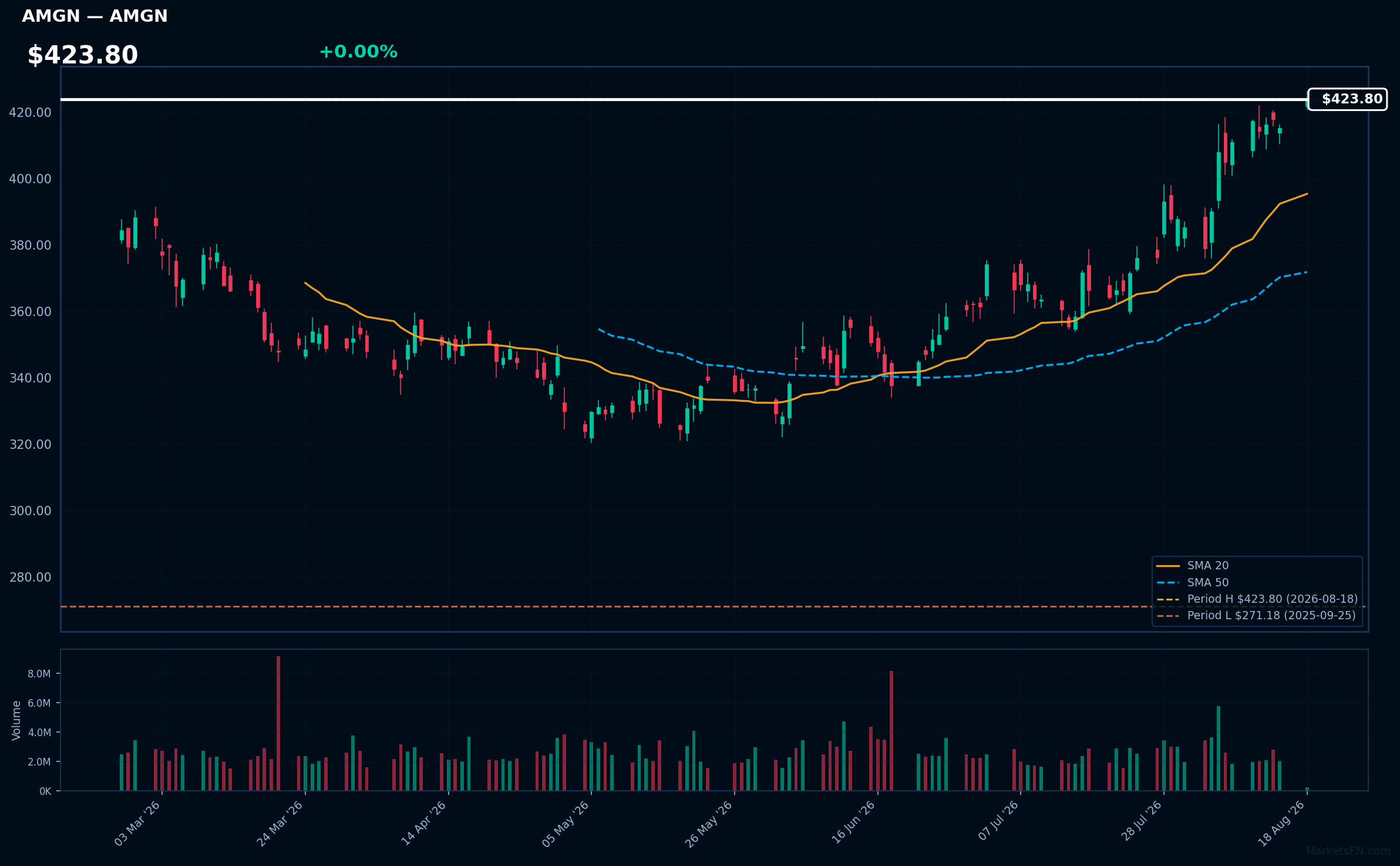Click the $423.80 current price tag
1400x866 pixels.
pos(1348,99)
